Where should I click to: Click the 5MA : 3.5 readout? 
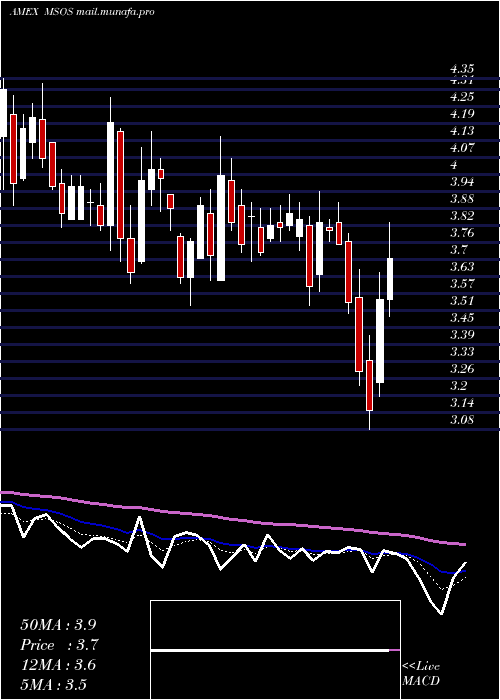click(x=54, y=685)
